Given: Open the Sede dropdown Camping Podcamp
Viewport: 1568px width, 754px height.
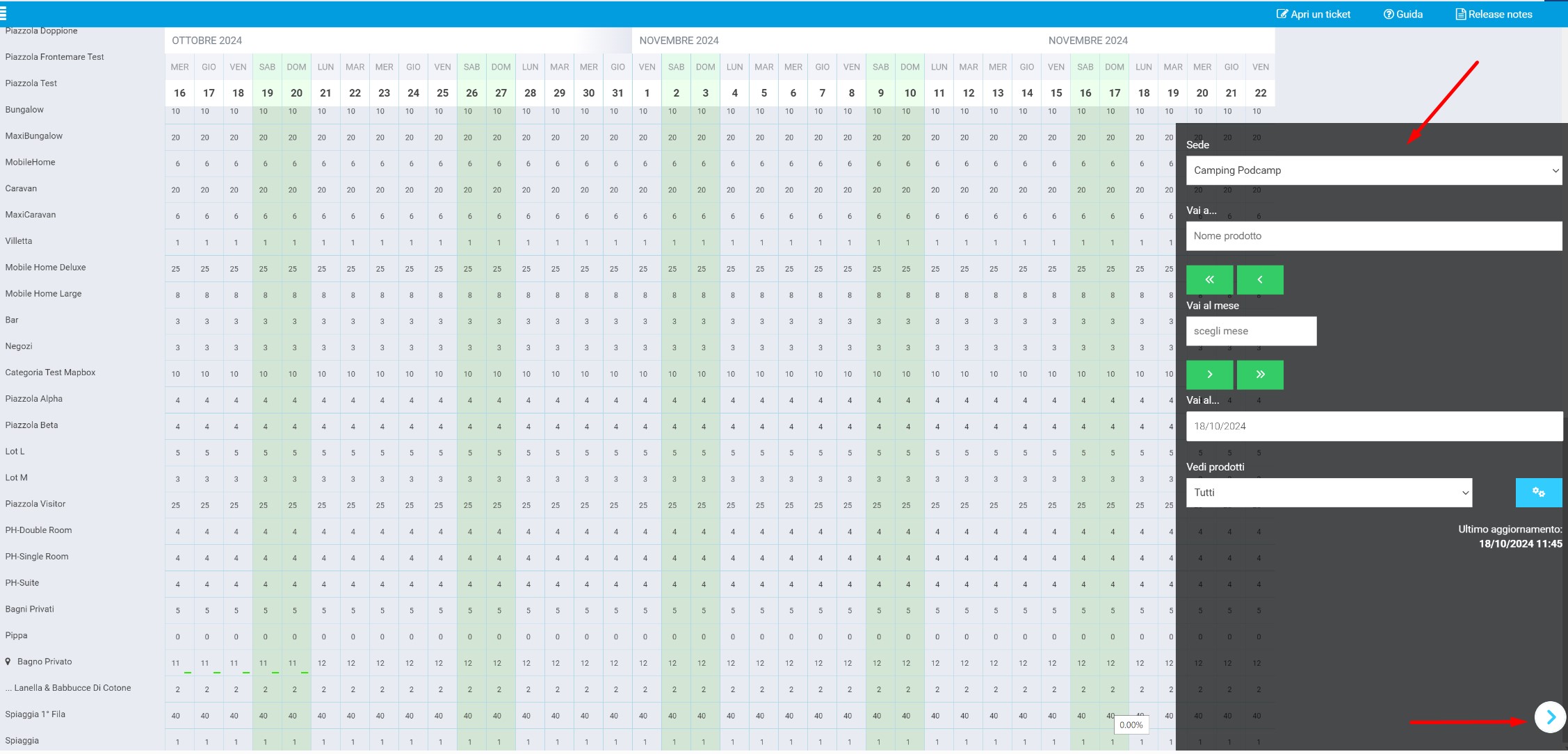Looking at the screenshot, I should click(1373, 170).
